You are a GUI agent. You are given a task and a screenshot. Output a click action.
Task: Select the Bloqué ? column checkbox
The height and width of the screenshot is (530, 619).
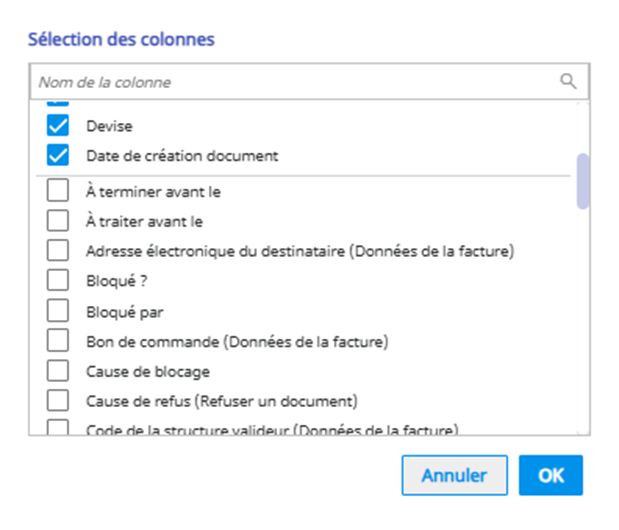[x=58, y=281]
